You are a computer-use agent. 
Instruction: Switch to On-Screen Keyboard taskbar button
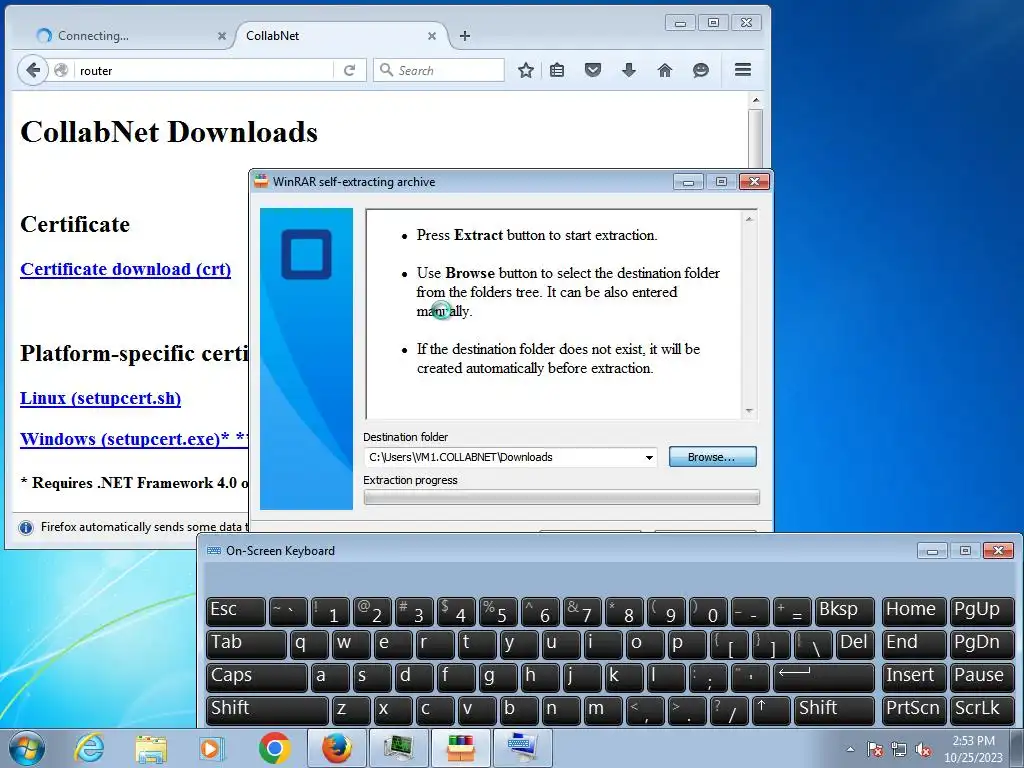[x=522, y=748]
